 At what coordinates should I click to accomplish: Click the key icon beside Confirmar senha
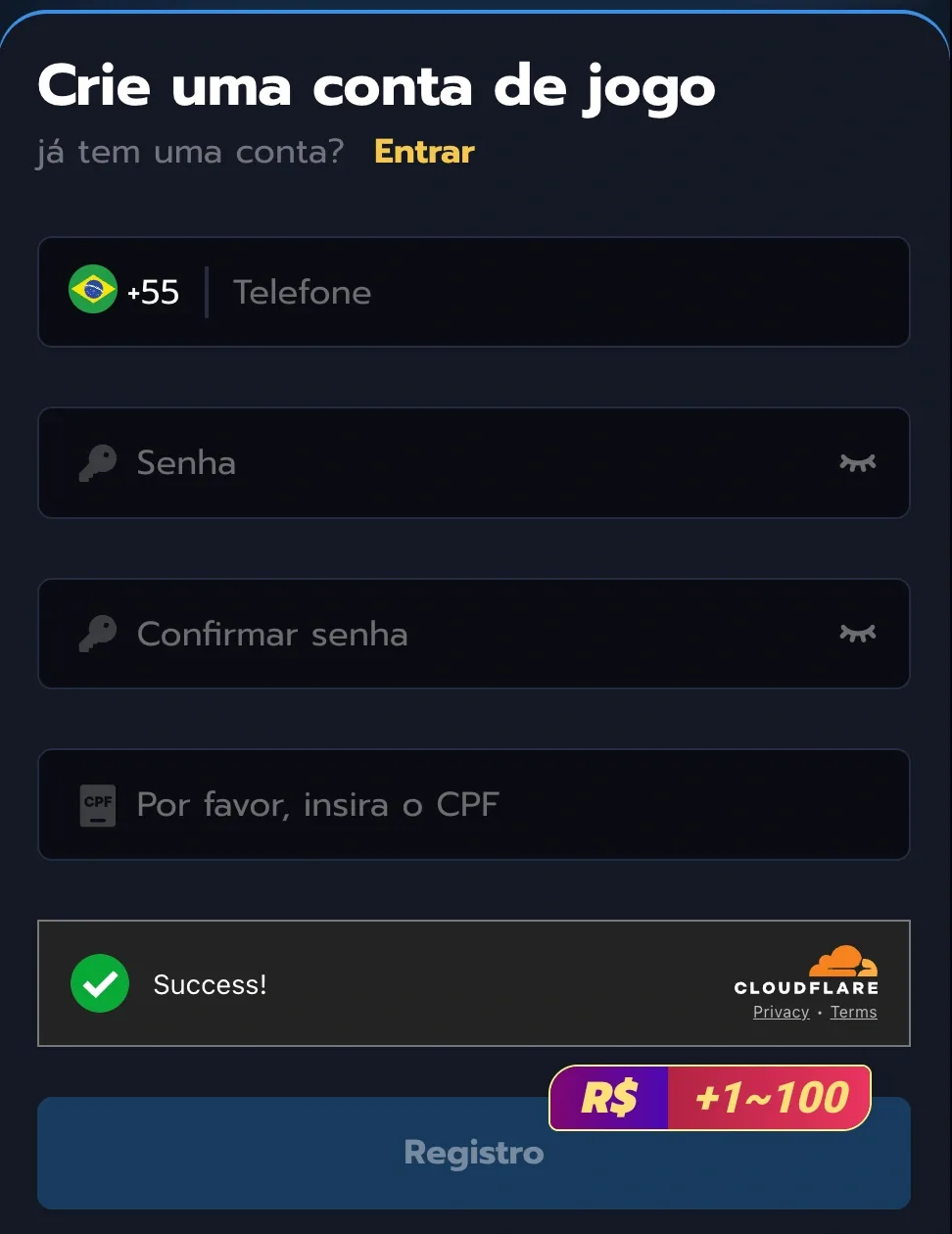(97, 634)
